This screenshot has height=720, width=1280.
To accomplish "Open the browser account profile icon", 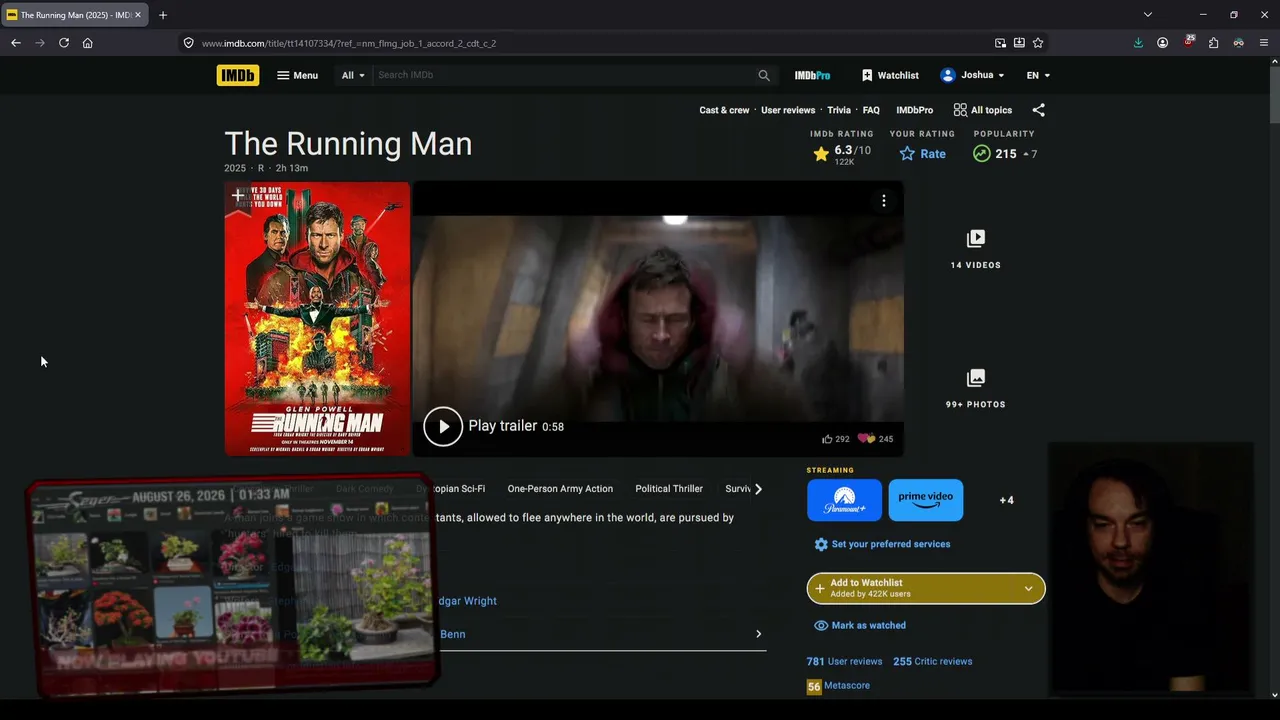I will [x=1163, y=43].
